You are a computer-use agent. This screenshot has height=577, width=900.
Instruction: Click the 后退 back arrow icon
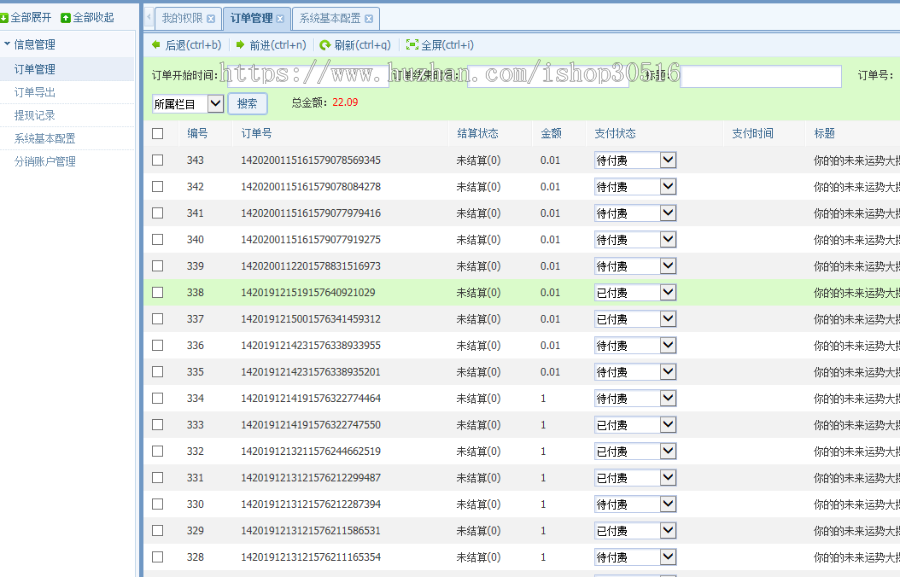point(156,44)
